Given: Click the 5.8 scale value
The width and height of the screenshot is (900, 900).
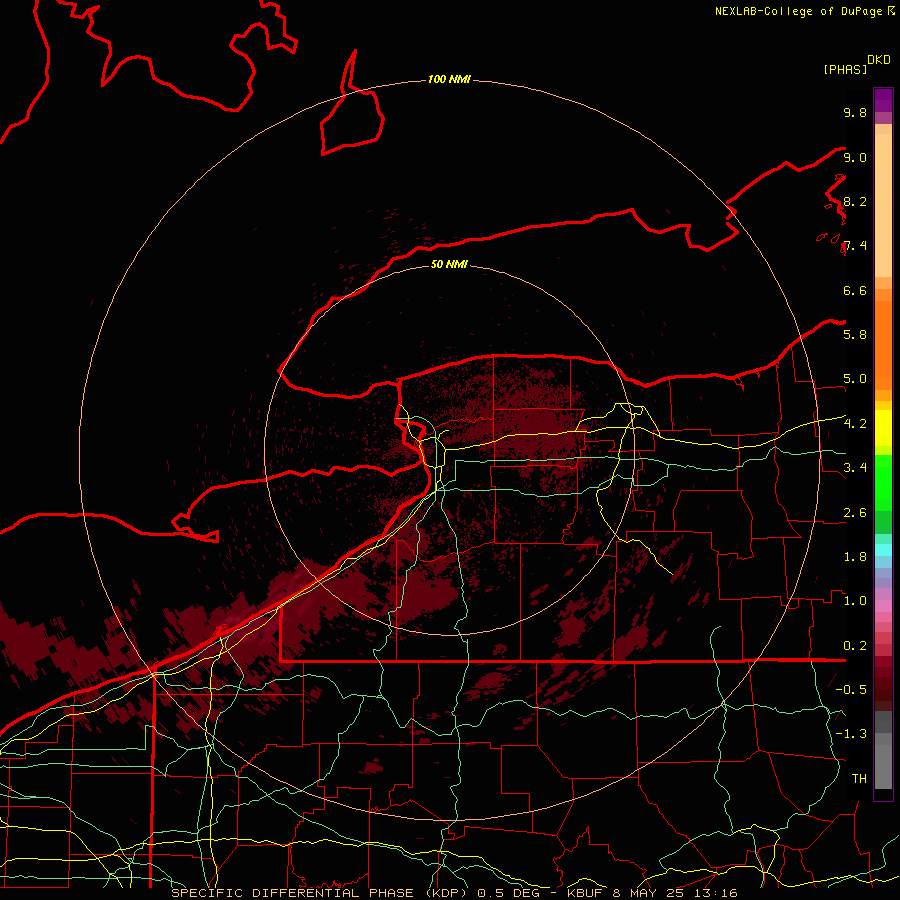Looking at the screenshot, I should [855, 334].
